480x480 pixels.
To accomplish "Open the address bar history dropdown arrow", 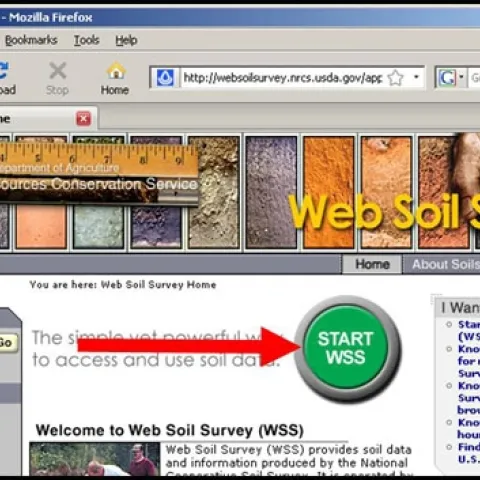I will [416, 77].
